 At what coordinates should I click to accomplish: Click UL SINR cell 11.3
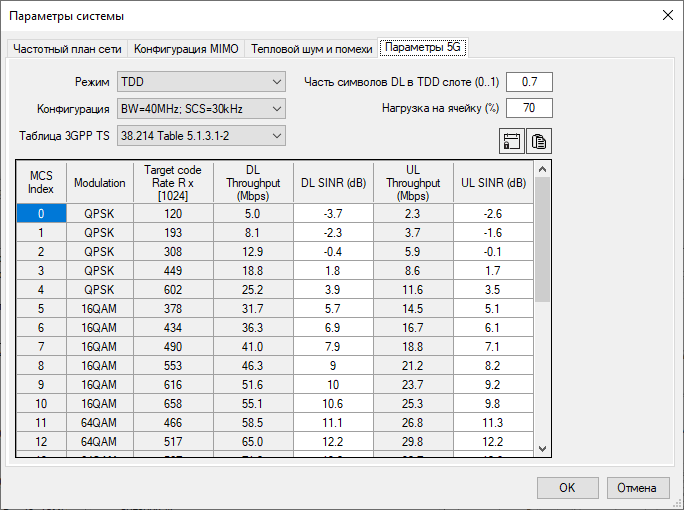click(493, 422)
